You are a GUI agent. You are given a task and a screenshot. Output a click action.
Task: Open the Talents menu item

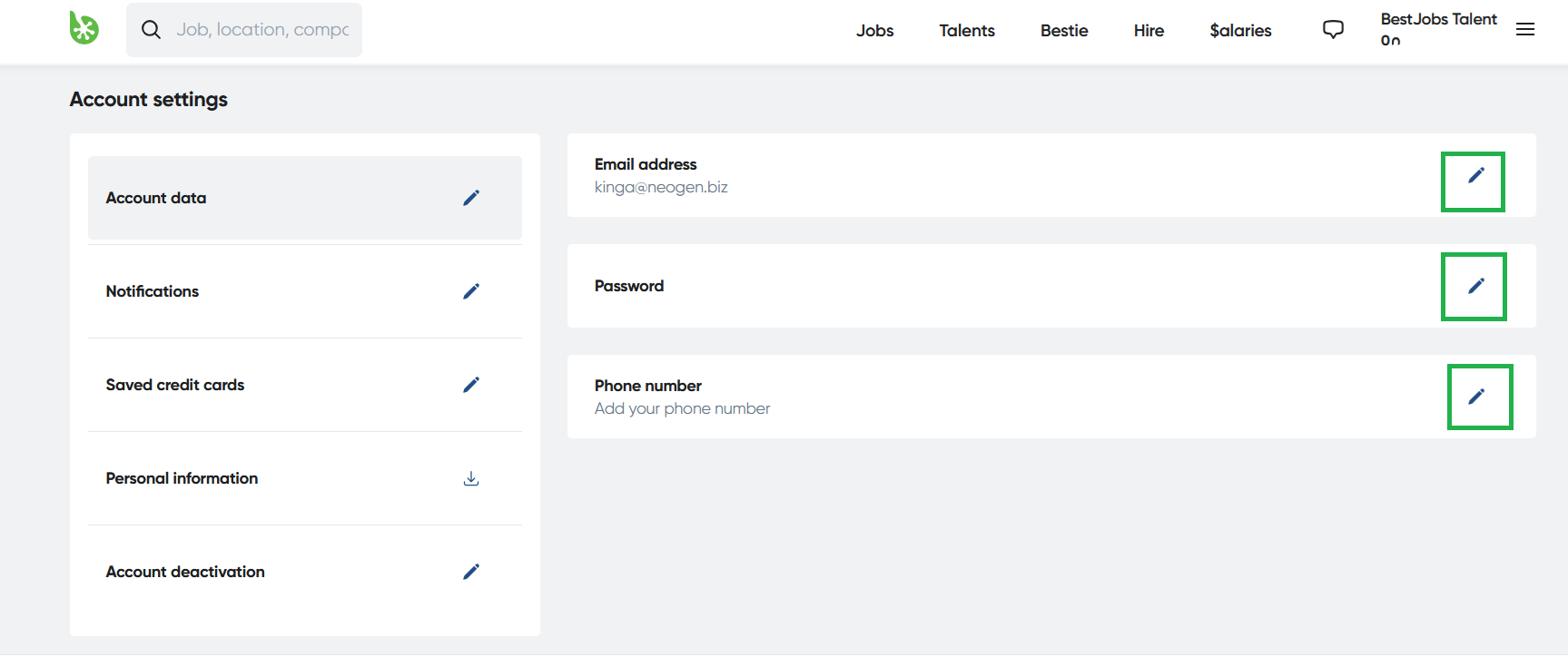tap(966, 31)
